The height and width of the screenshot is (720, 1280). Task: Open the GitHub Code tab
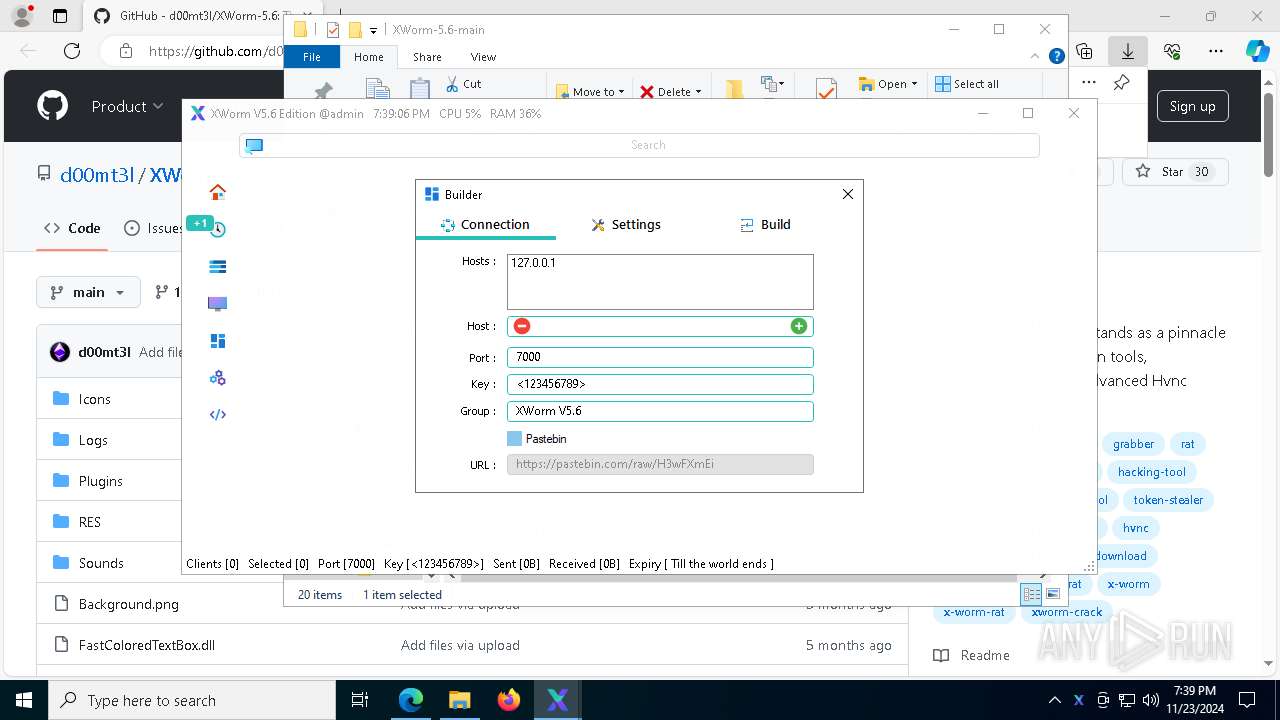point(72,228)
